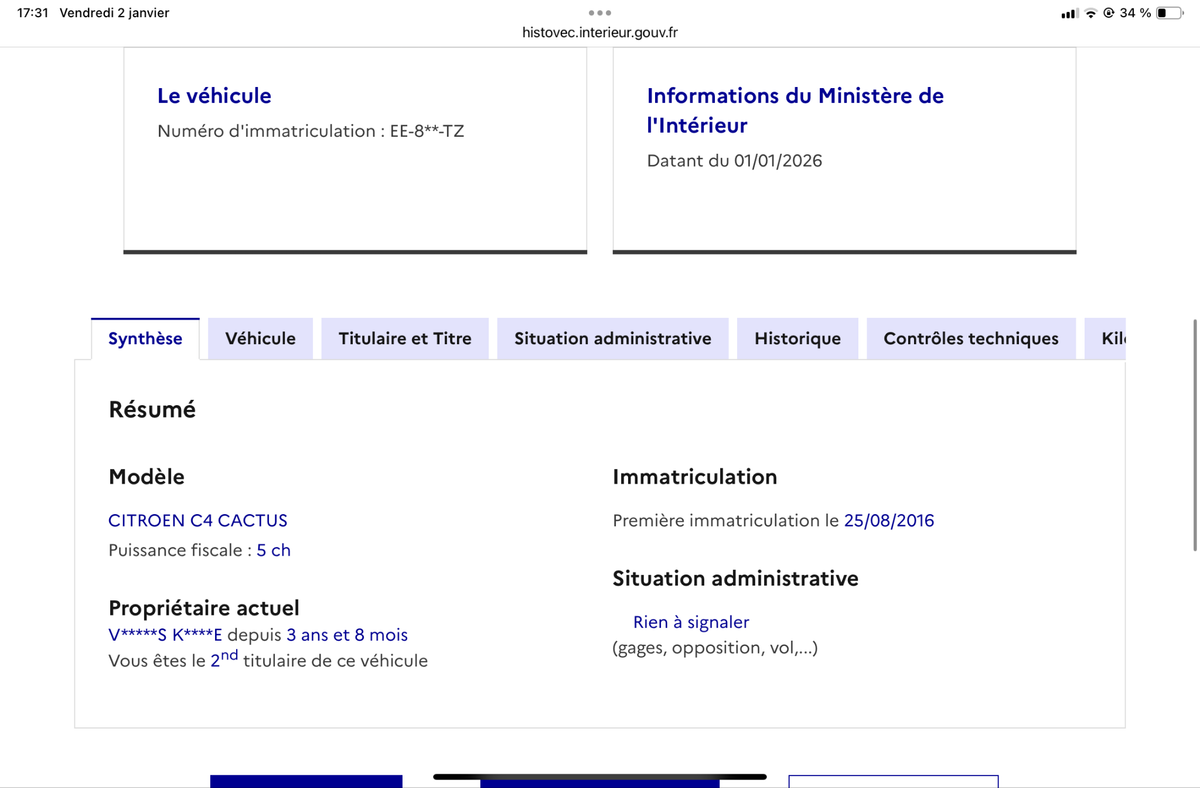1200x788 pixels.
Task: Switch to the Véhicule tab
Action: [260, 338]
